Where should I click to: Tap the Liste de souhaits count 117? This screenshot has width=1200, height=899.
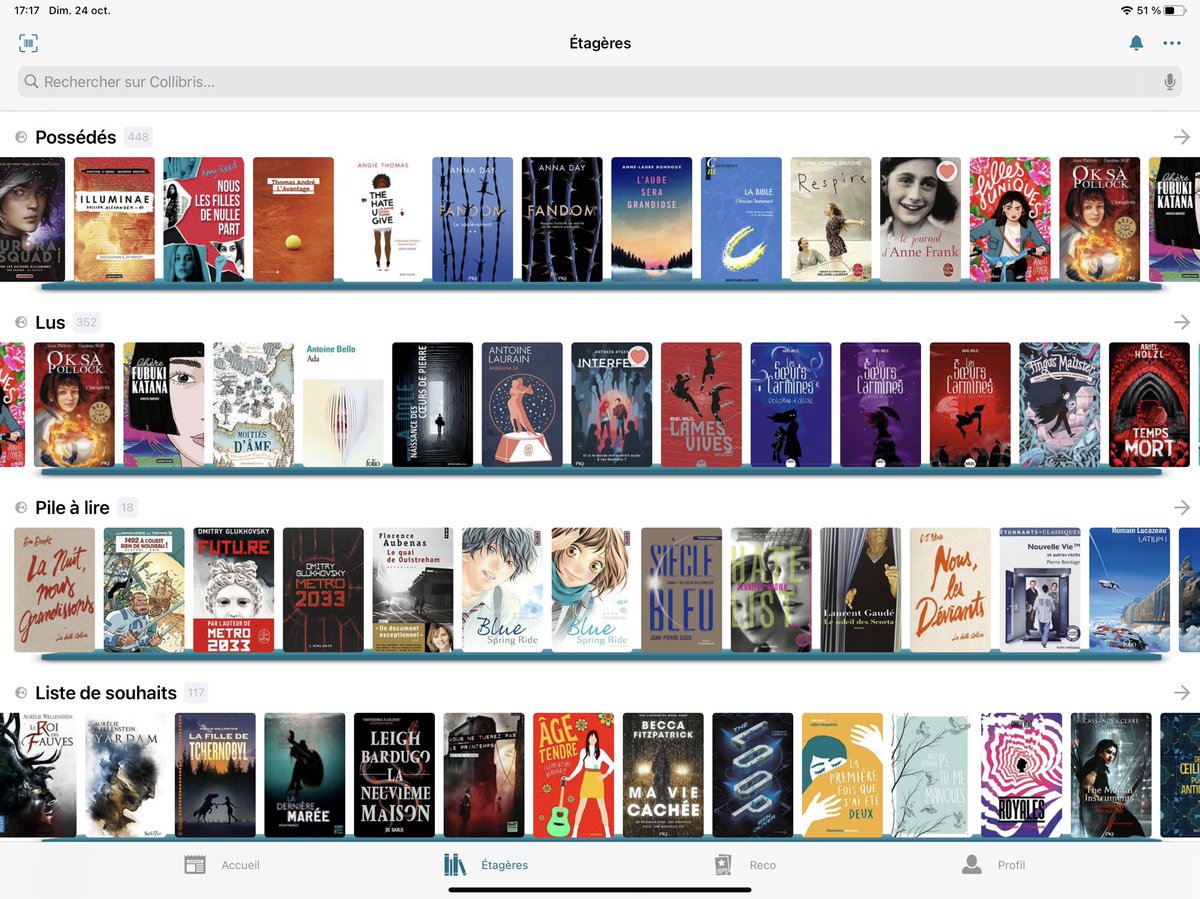[x=195, y=693]
